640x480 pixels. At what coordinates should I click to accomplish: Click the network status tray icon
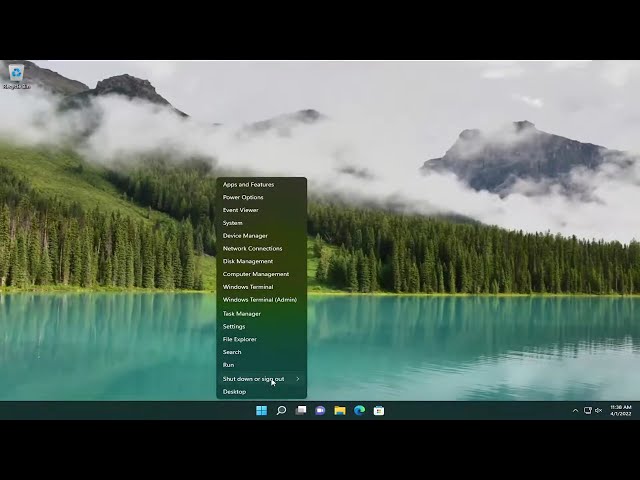pos(587,411)
